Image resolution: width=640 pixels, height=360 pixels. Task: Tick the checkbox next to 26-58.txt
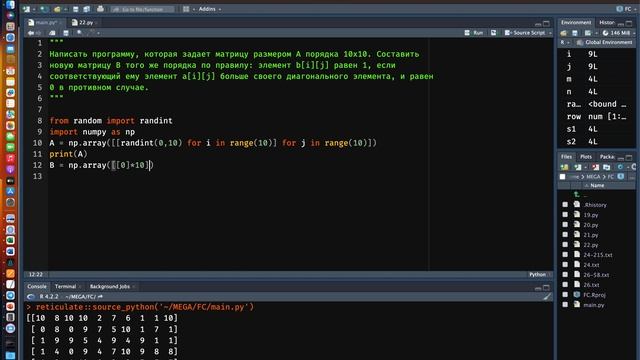tap(565, 275)
